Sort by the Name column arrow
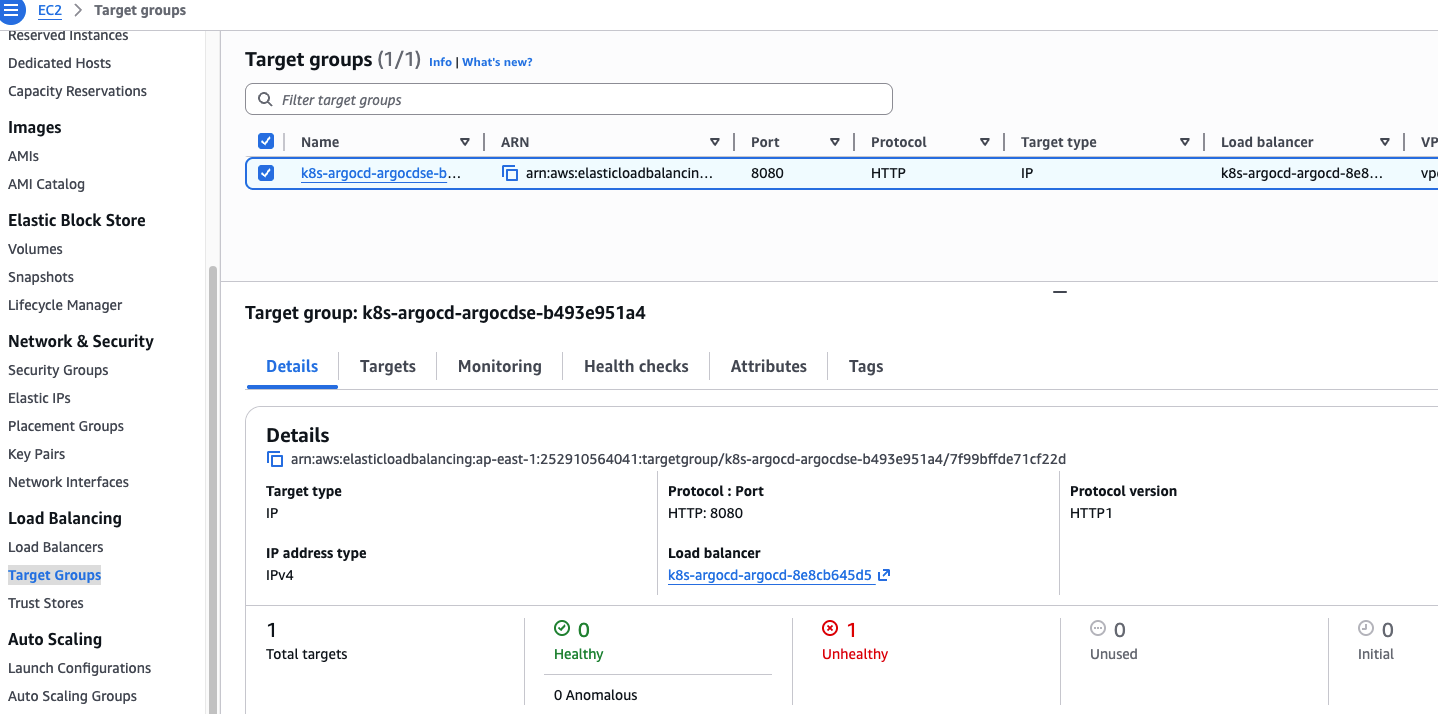1438x714 pixels. (x=465, y=142)
